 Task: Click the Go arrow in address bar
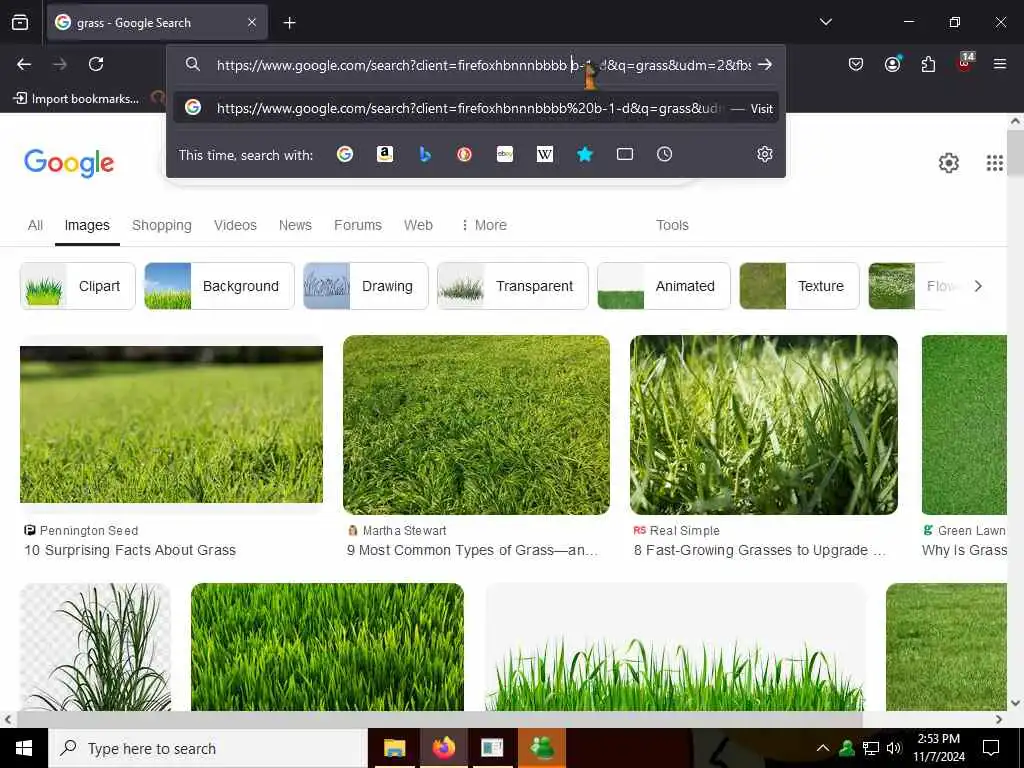tap(765, 65)
